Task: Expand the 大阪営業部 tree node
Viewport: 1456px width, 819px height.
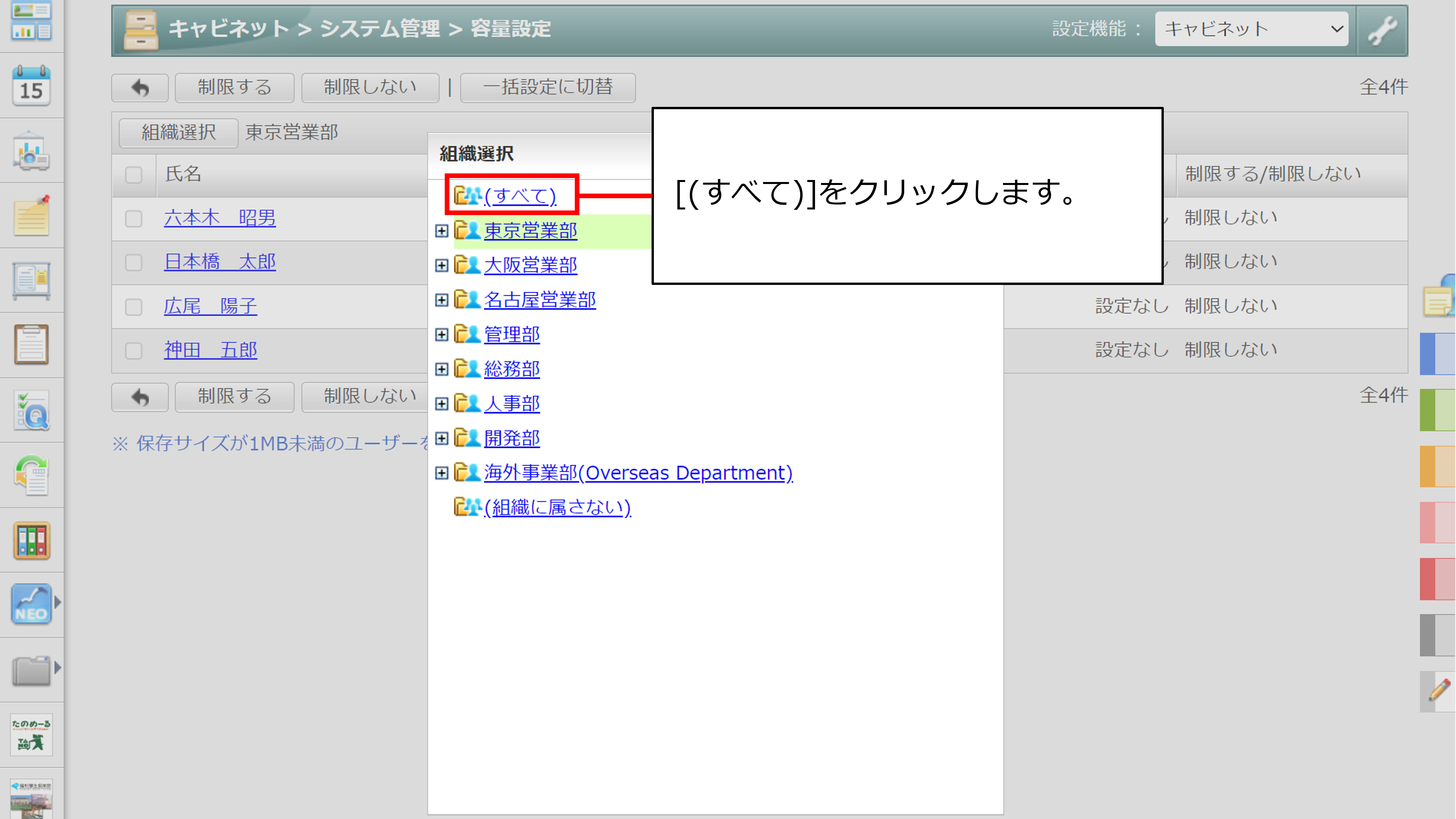Action: (x=441, y=266)
